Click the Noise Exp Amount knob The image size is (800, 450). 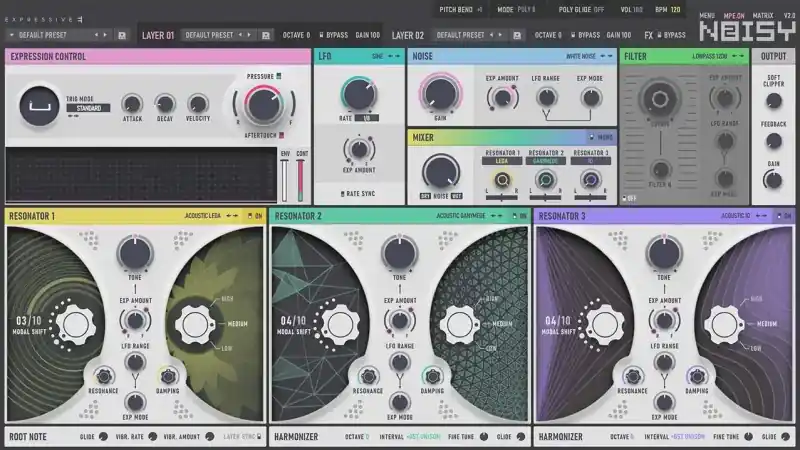click(x=503, y=97)
